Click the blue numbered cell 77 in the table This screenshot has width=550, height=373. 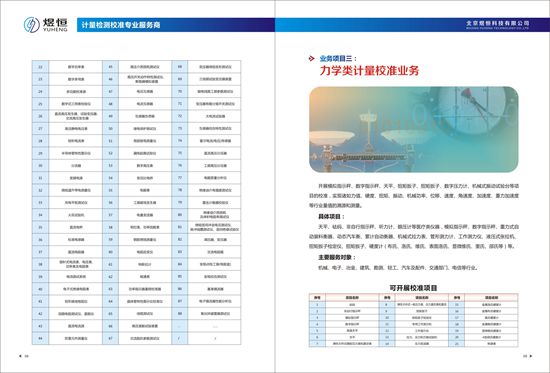point(180,178)
